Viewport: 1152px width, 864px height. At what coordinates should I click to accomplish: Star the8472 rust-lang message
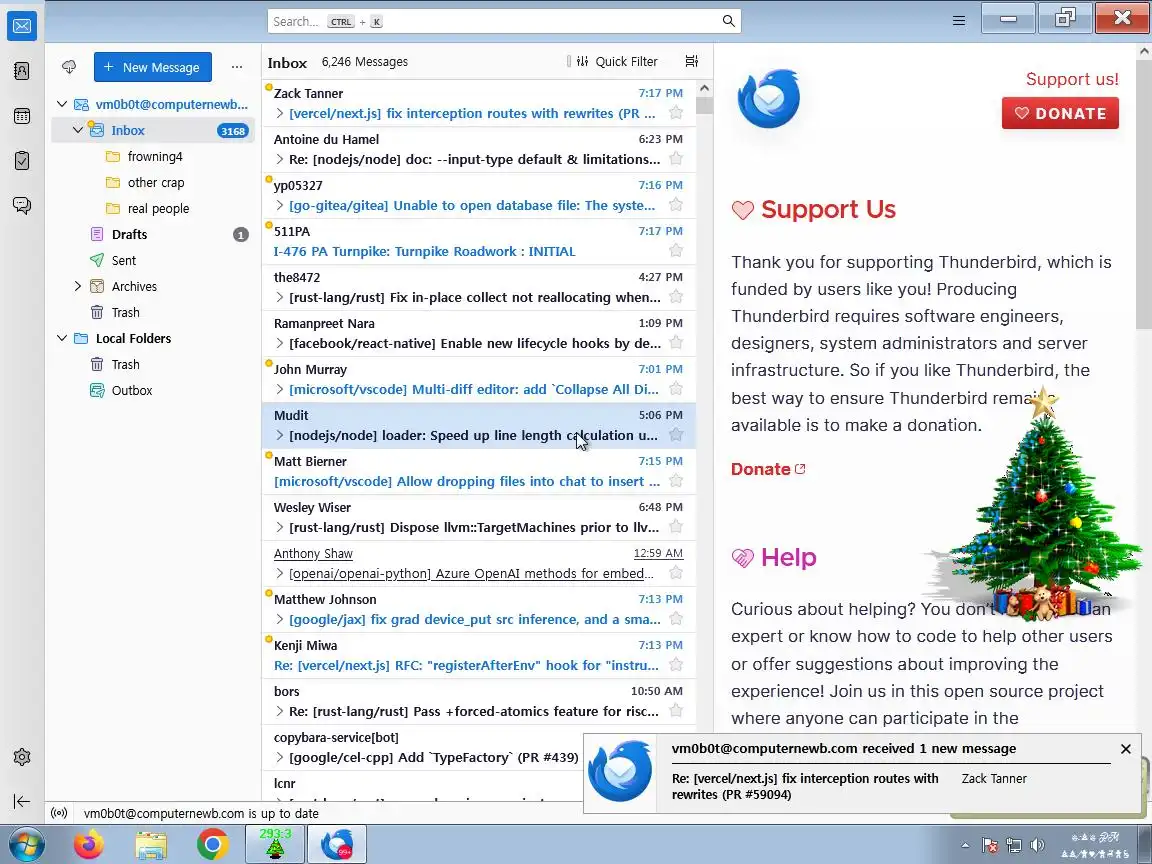point(676,297)
